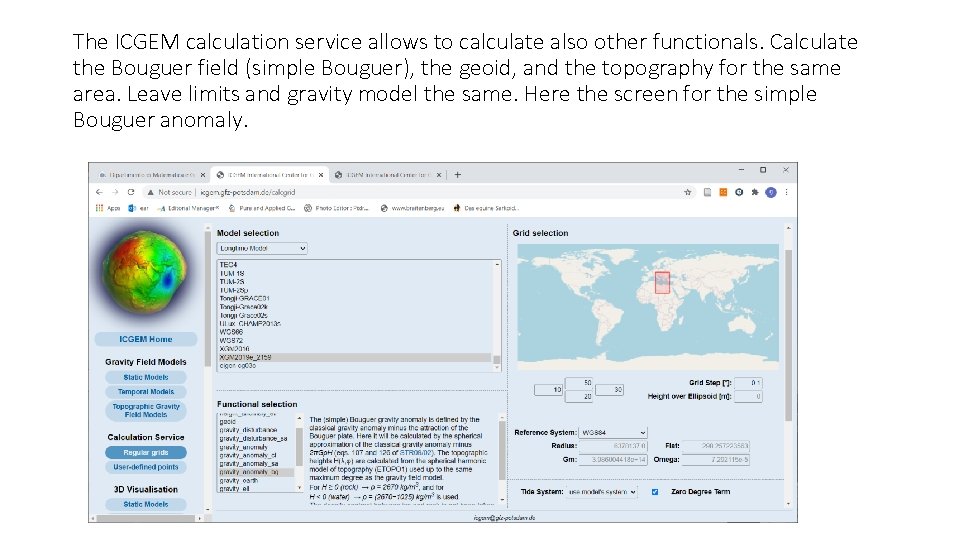This screenshot has width=960, height=540.
Task: Open the Editorial Manager bookmark
Action: [x=188, y=208]
